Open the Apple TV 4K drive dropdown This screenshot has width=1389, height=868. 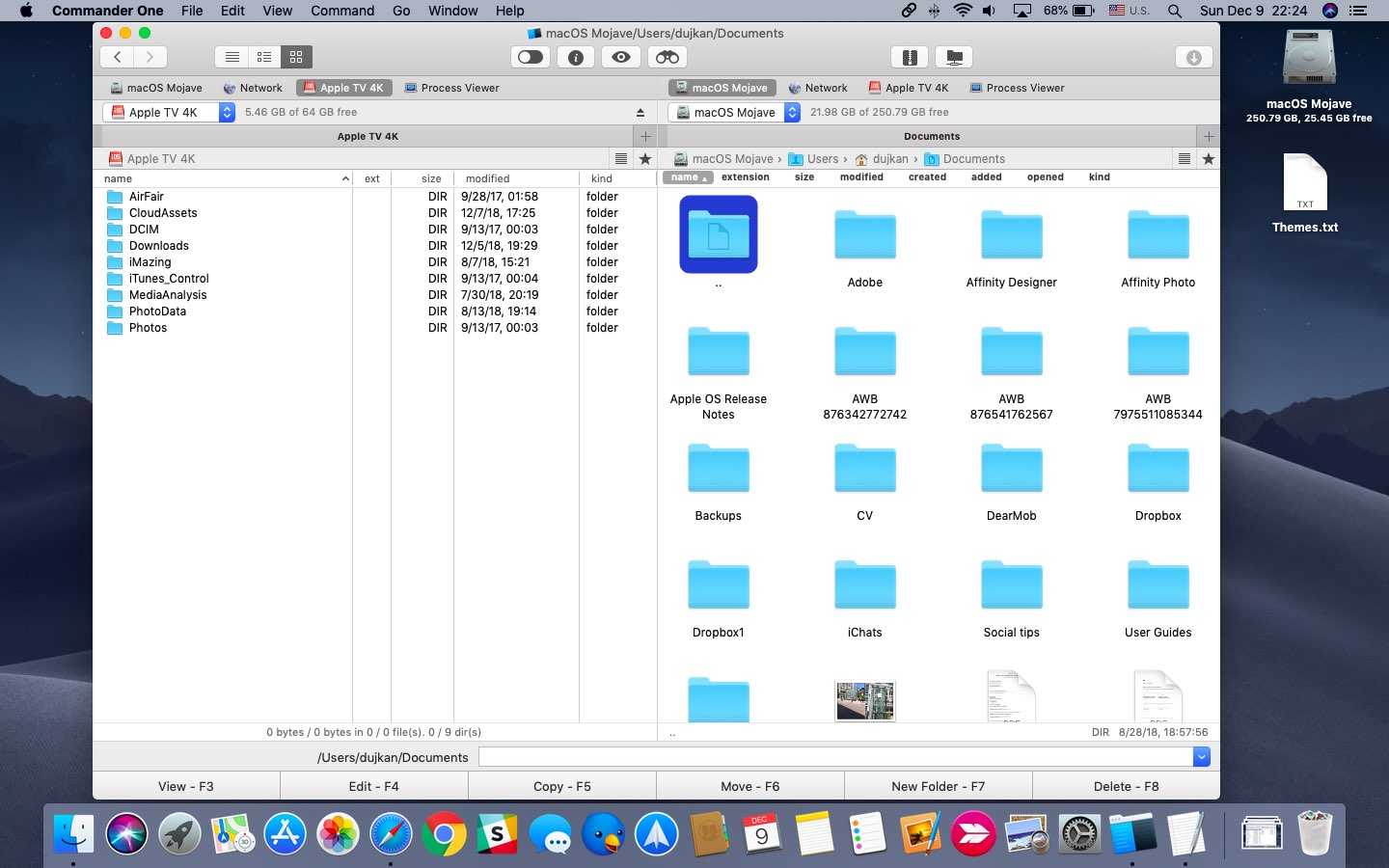point(227,113)
